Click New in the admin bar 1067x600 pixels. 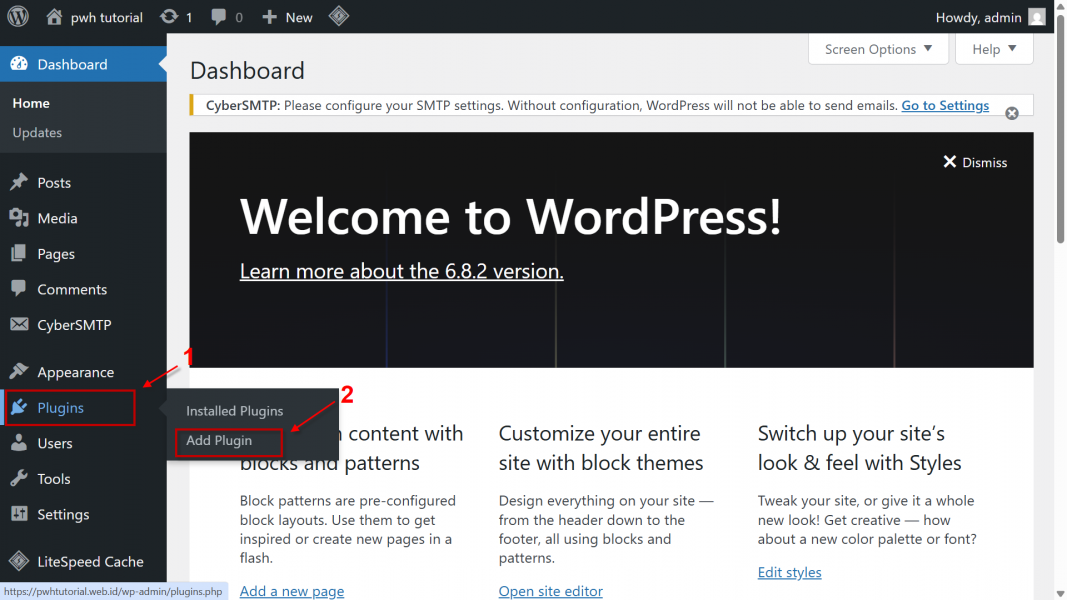tap(299, 17)
